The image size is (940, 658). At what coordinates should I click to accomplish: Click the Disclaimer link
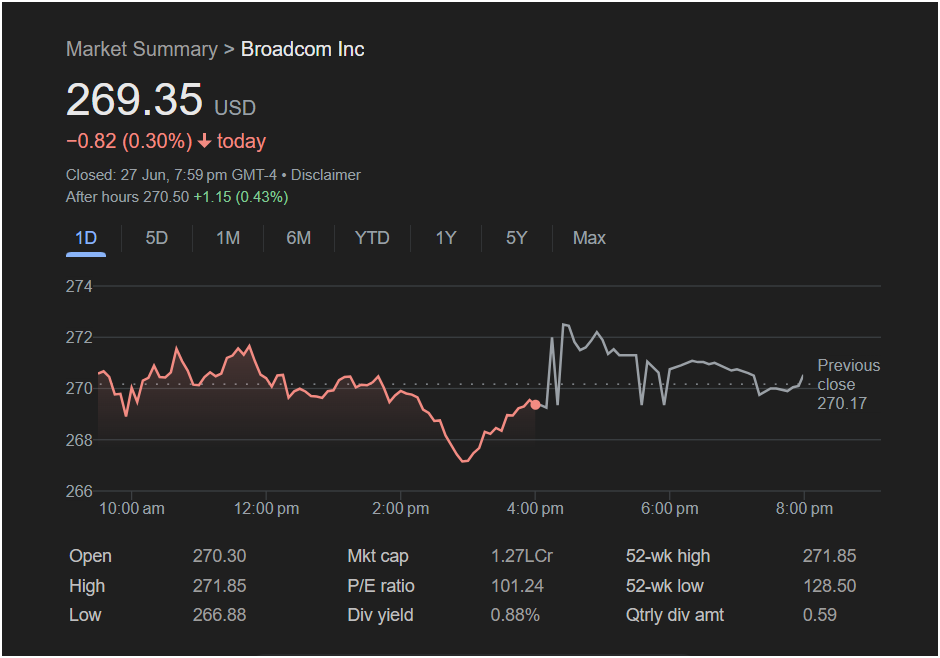[326, 175]
